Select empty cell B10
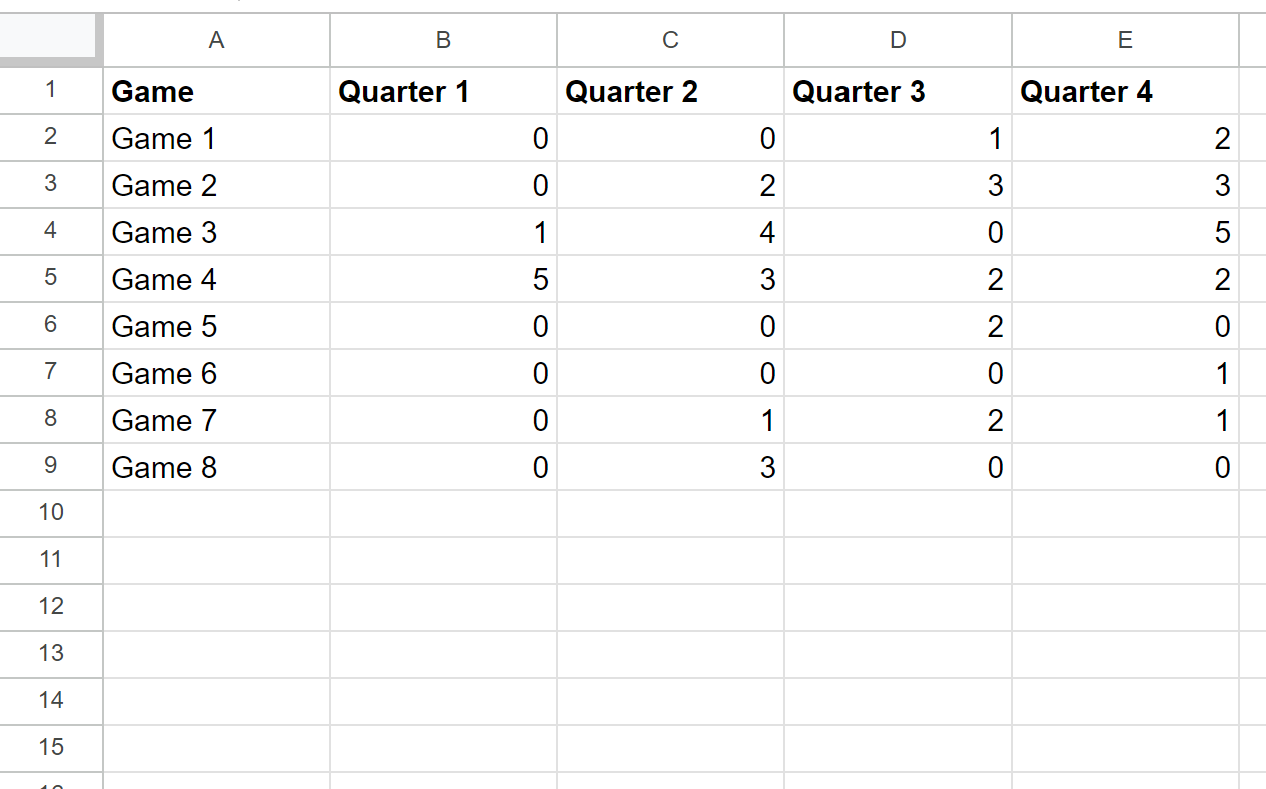Image resolution: width=1266 pixels, height=789 pixels. click(x=443, y=513)
